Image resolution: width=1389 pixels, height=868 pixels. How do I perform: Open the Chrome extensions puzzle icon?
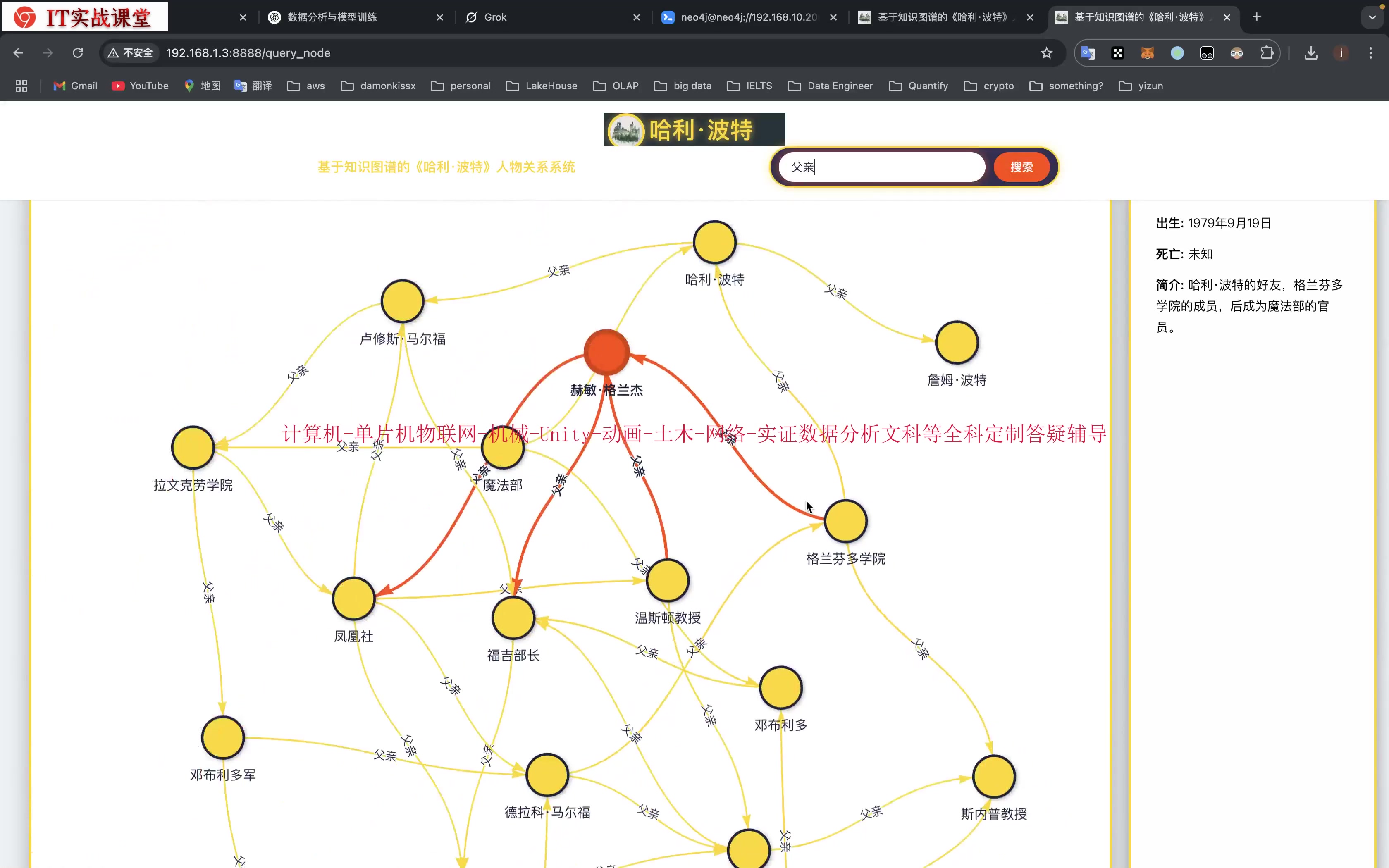coord(1267,53)
